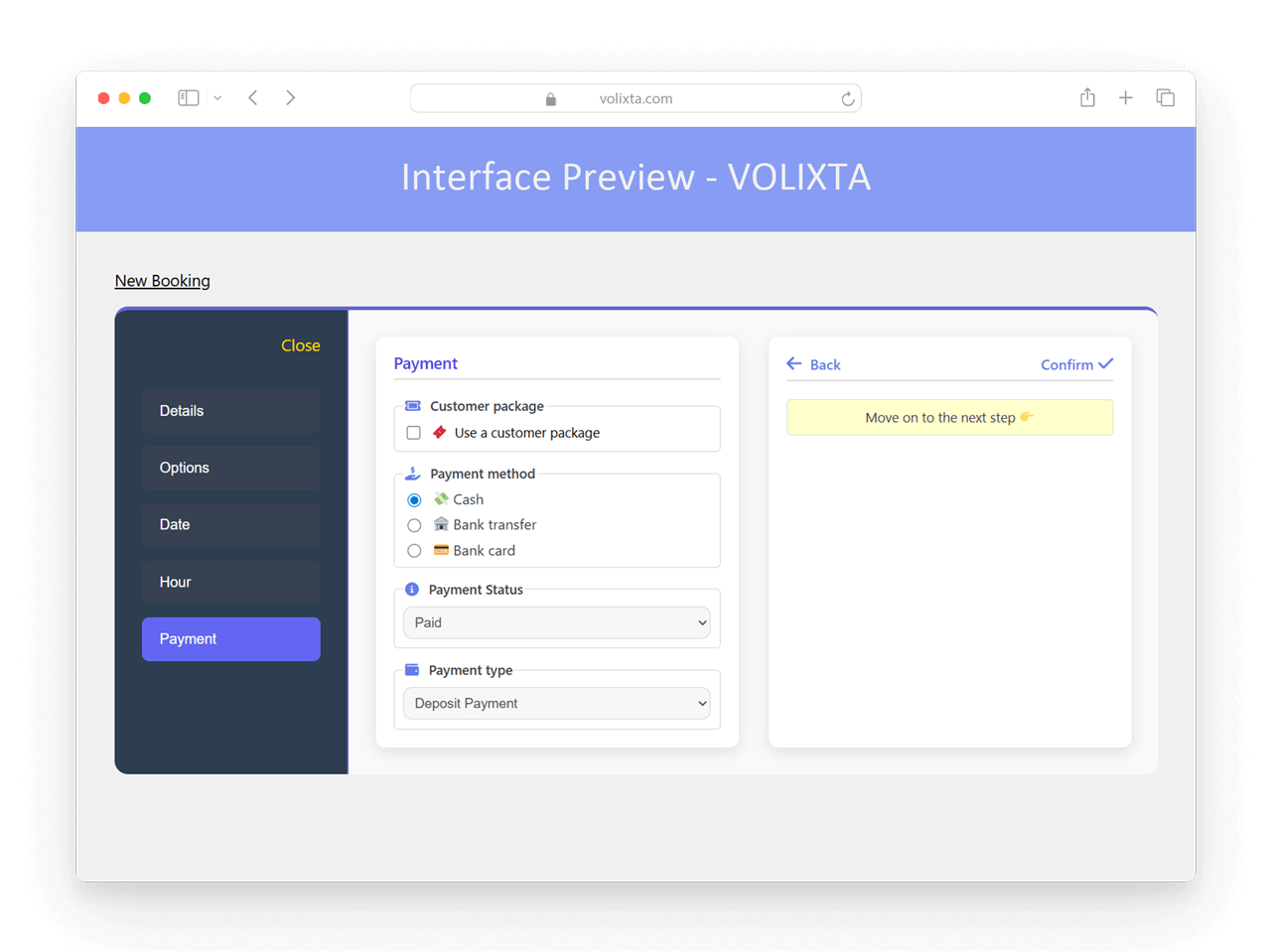Switch to the Details step

click(231, 411)
